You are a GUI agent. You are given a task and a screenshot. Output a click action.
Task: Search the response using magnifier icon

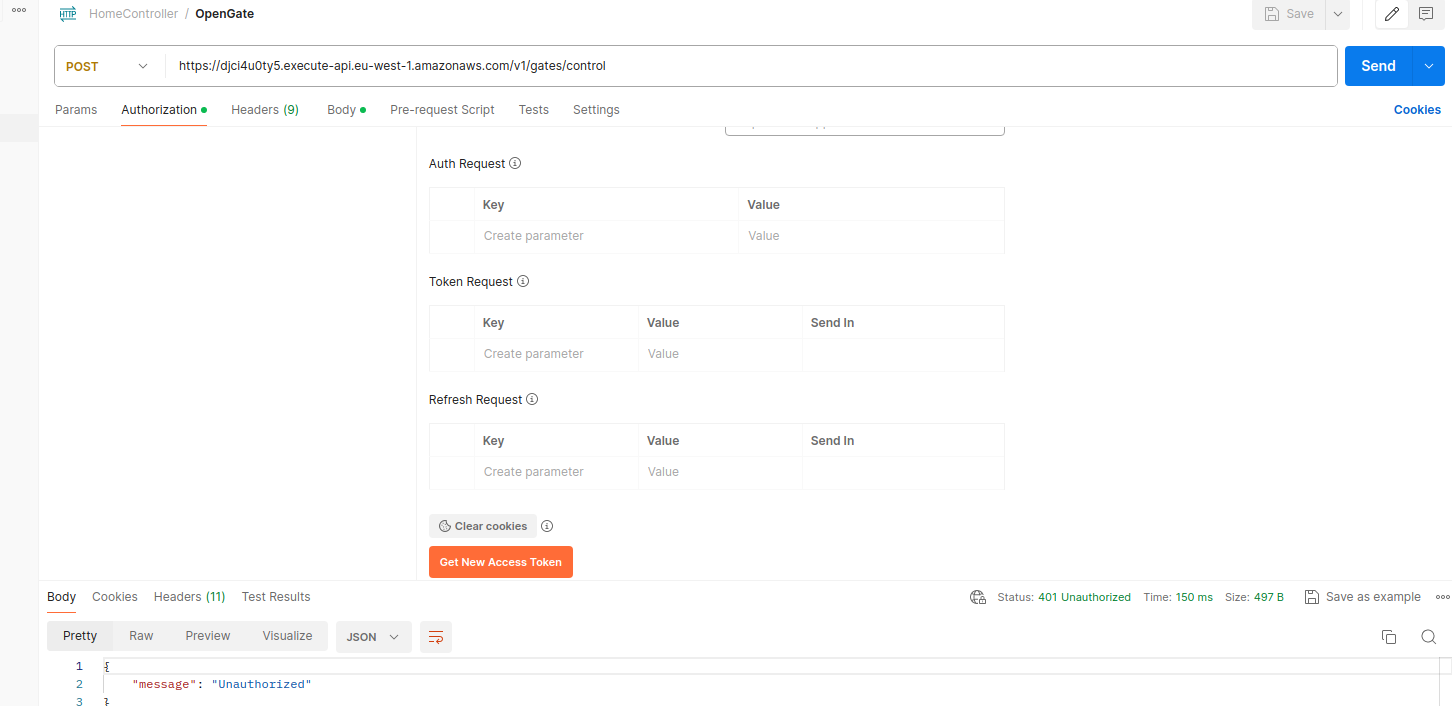(x=1428, y=637)
